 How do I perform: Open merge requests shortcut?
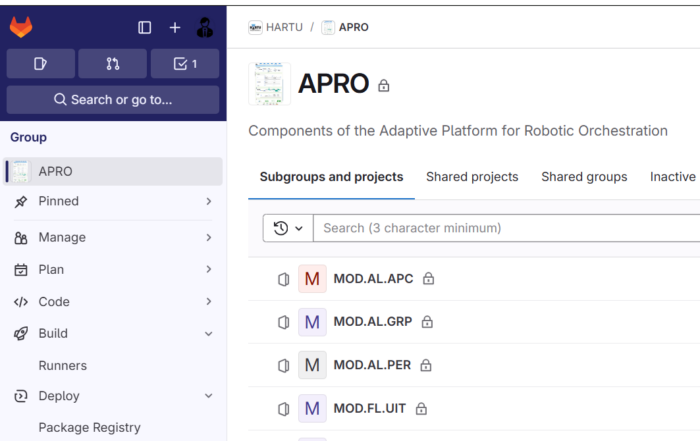[112, 64]
